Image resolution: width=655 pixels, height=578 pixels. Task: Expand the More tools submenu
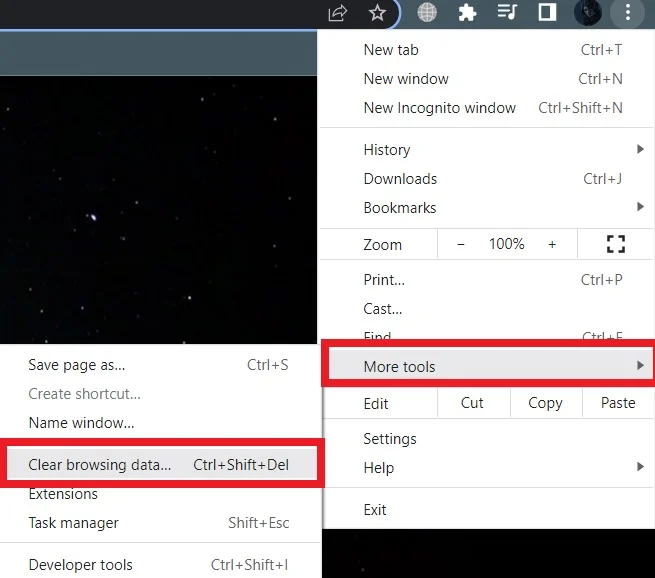tap(490, 366)
